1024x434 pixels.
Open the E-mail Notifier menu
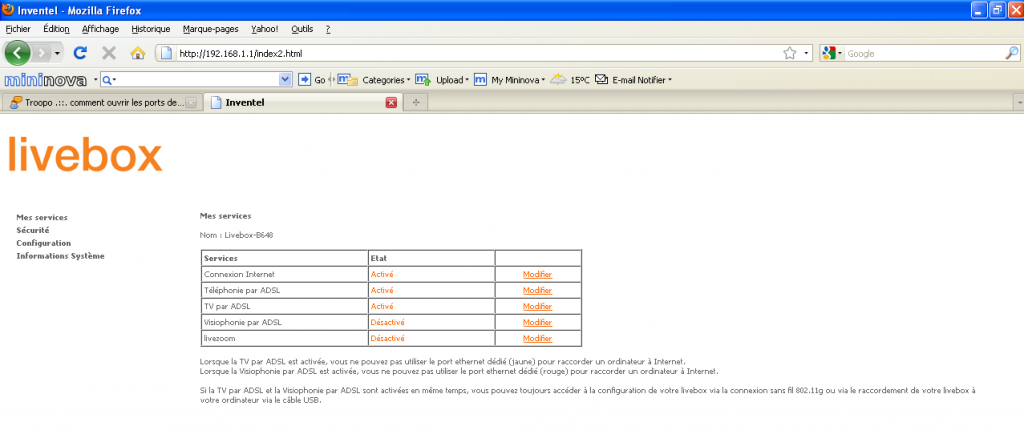pyautogui.click(x=633, y=80)
